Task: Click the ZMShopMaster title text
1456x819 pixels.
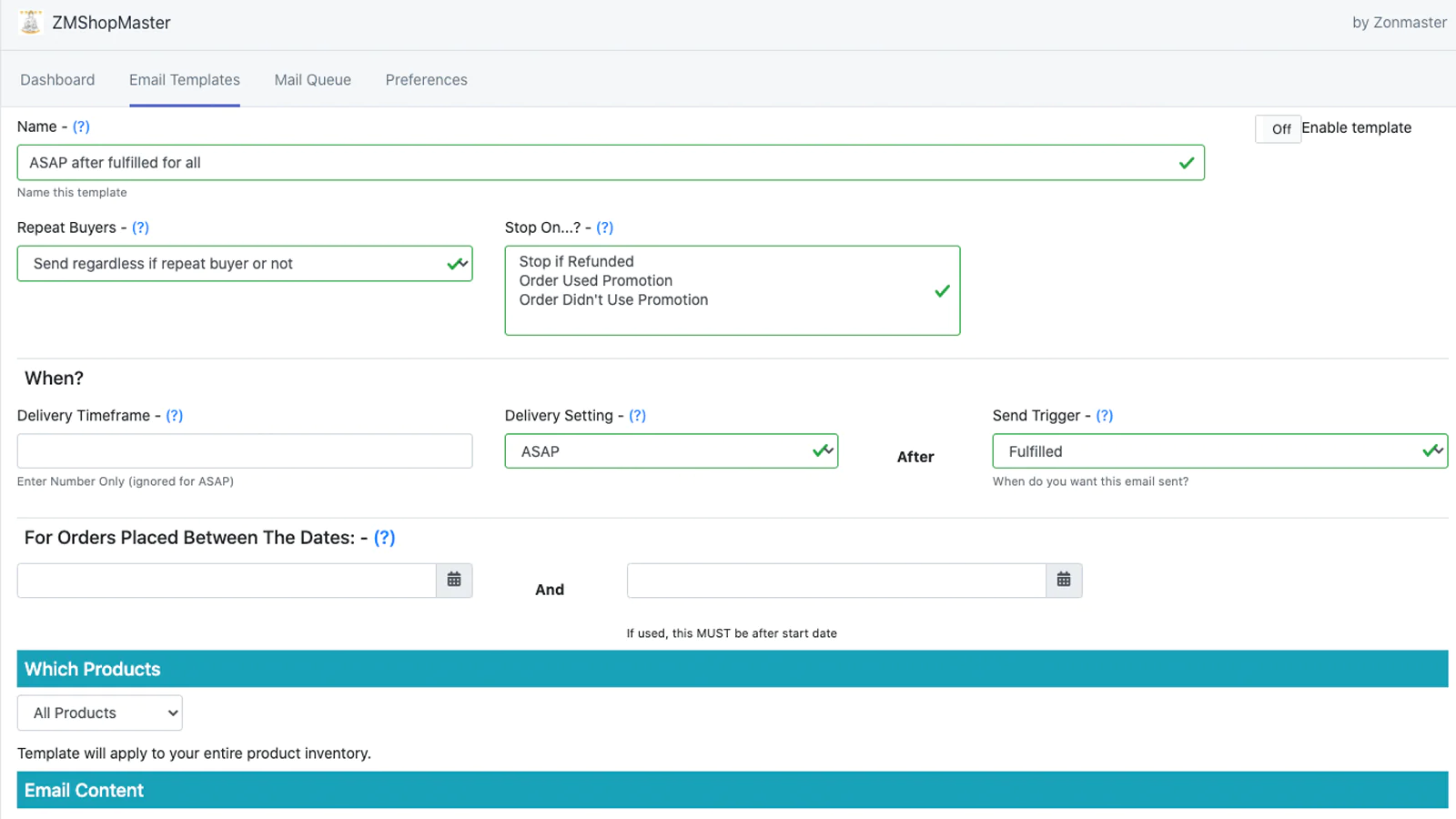Action: [x=111, y=23]
